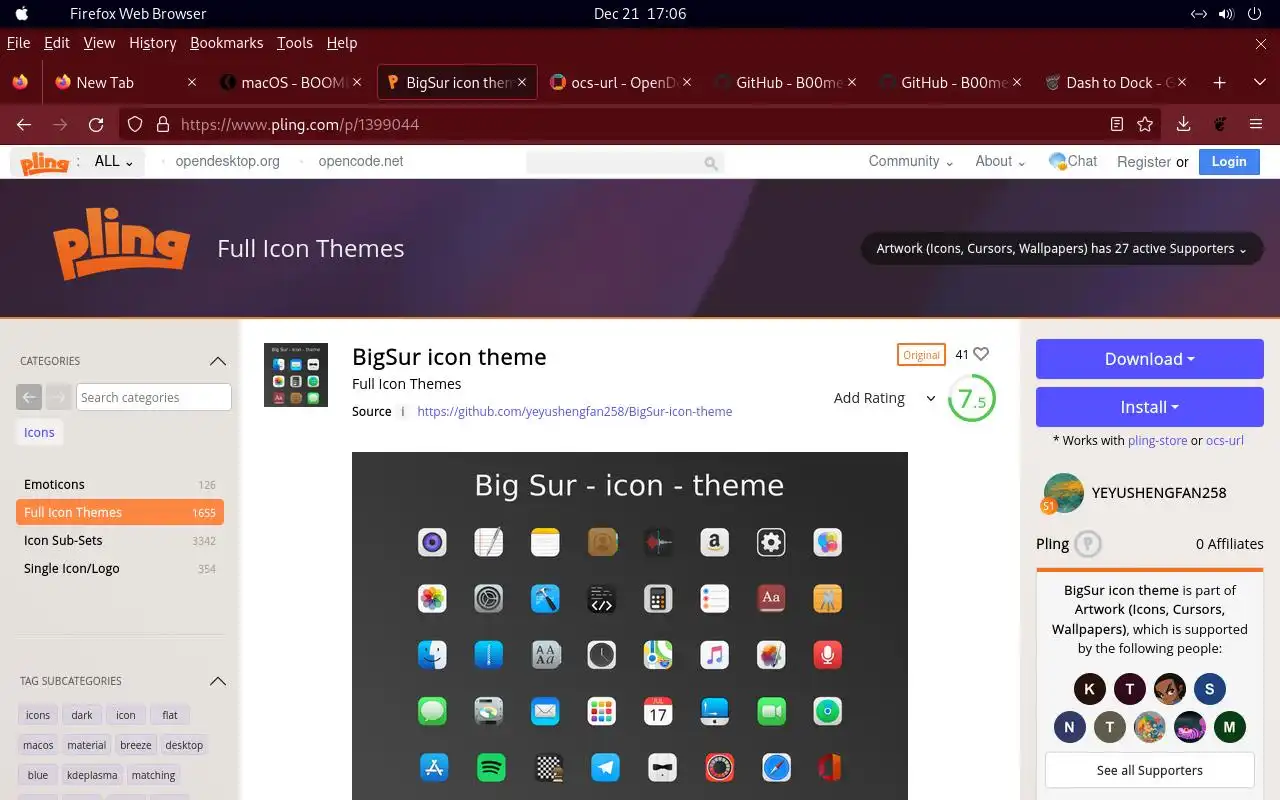
Task: Click supporter avatar K
Action: point(1090,689)
